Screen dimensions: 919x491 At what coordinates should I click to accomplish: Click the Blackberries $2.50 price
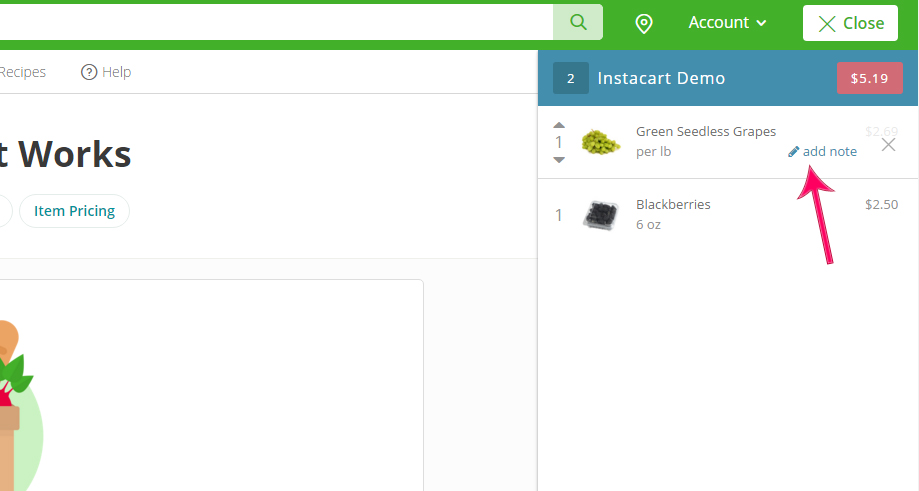pyautogui.click(x=881, y=204)
